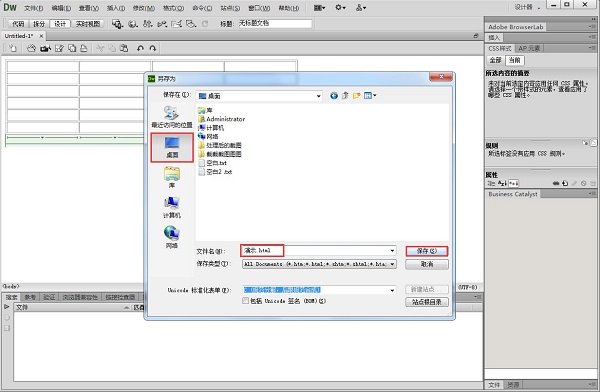Select 最近访问的位置 in save dialog sidebar
The height and width of the screenshot is (392, 600).
click(x=171, y=117)
